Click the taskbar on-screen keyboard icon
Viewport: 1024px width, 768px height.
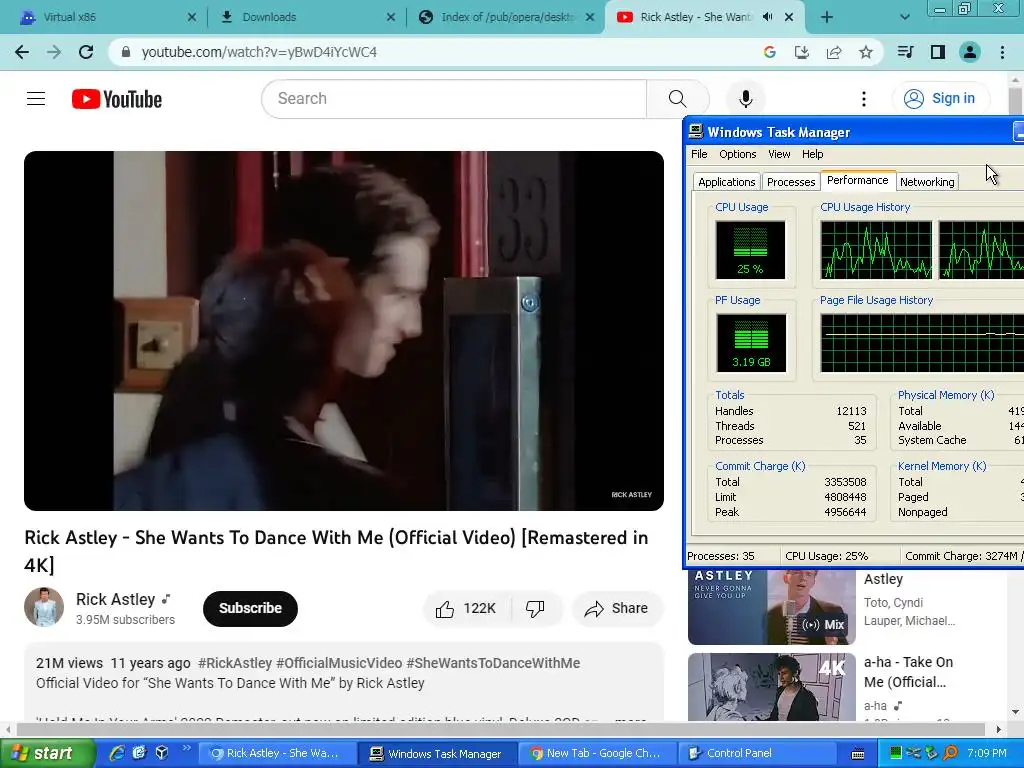[x=858, y=754]
